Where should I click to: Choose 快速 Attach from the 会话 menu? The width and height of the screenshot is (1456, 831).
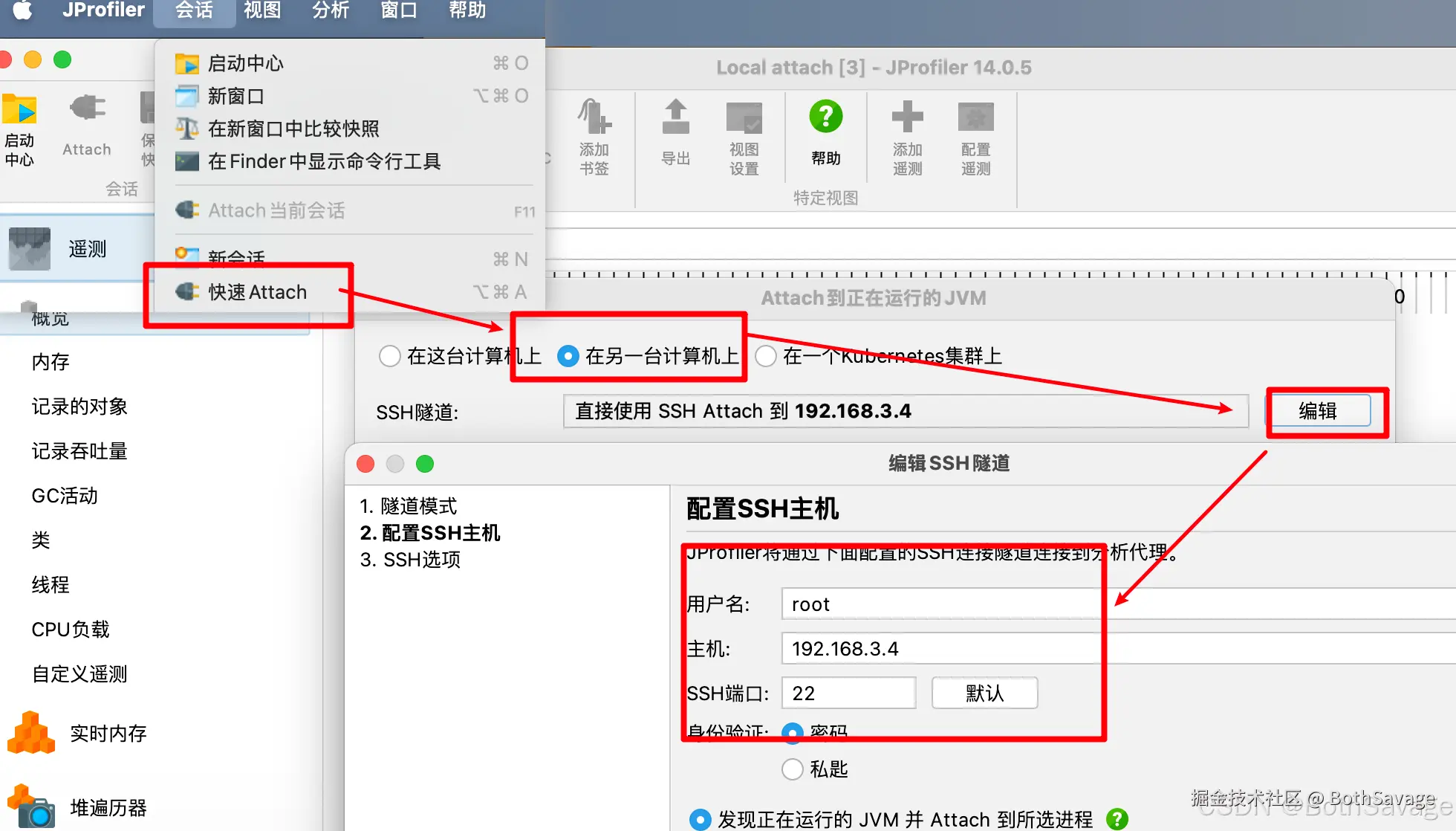(x=257, y=292)
